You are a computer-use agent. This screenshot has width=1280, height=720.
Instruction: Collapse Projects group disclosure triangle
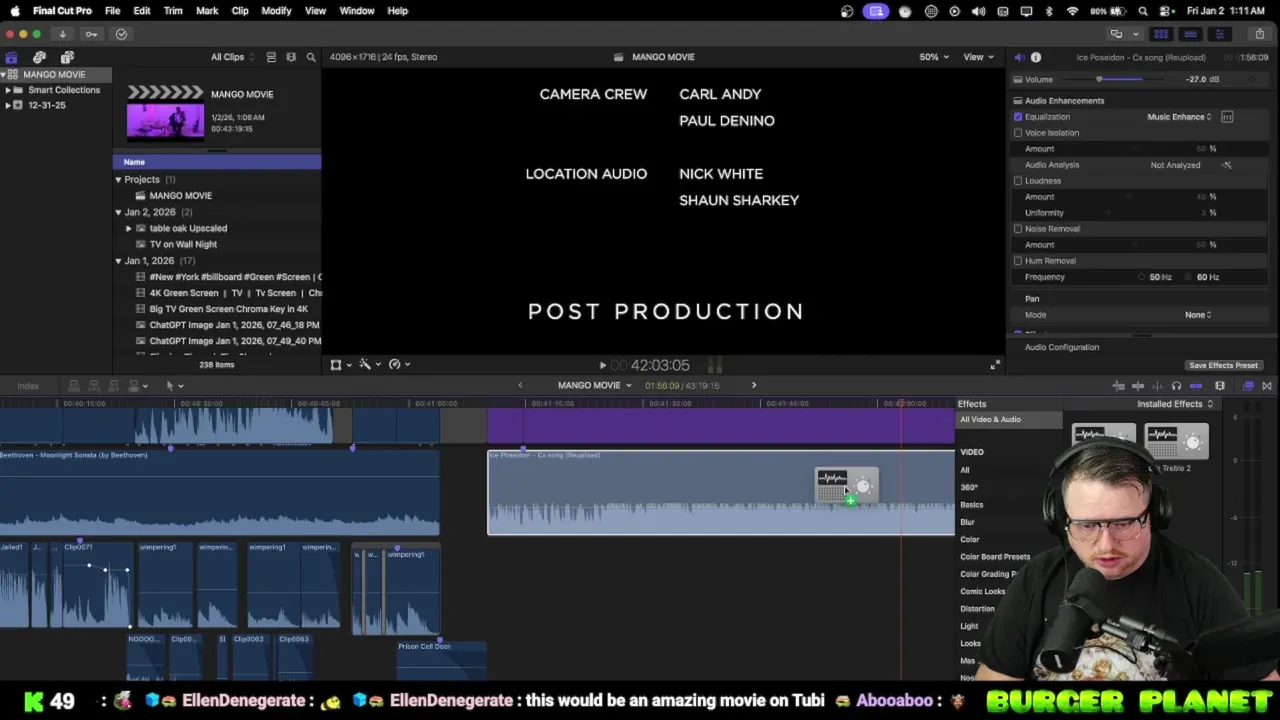tap(118, 180)
